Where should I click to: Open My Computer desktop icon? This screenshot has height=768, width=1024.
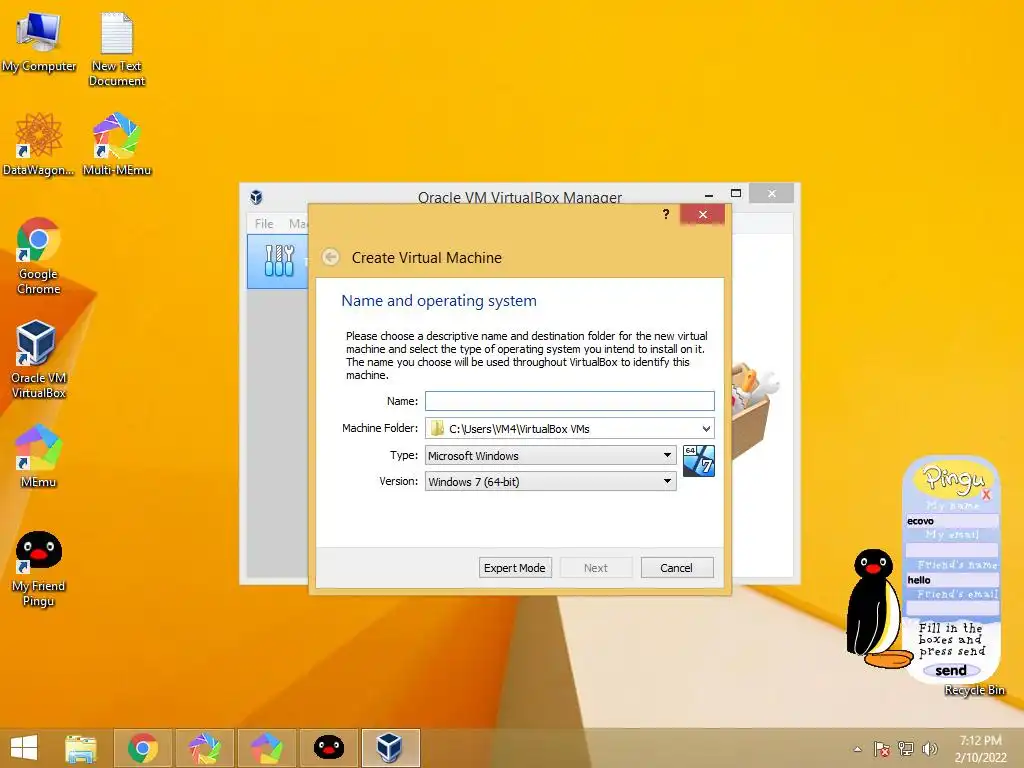tap(39, 42)
